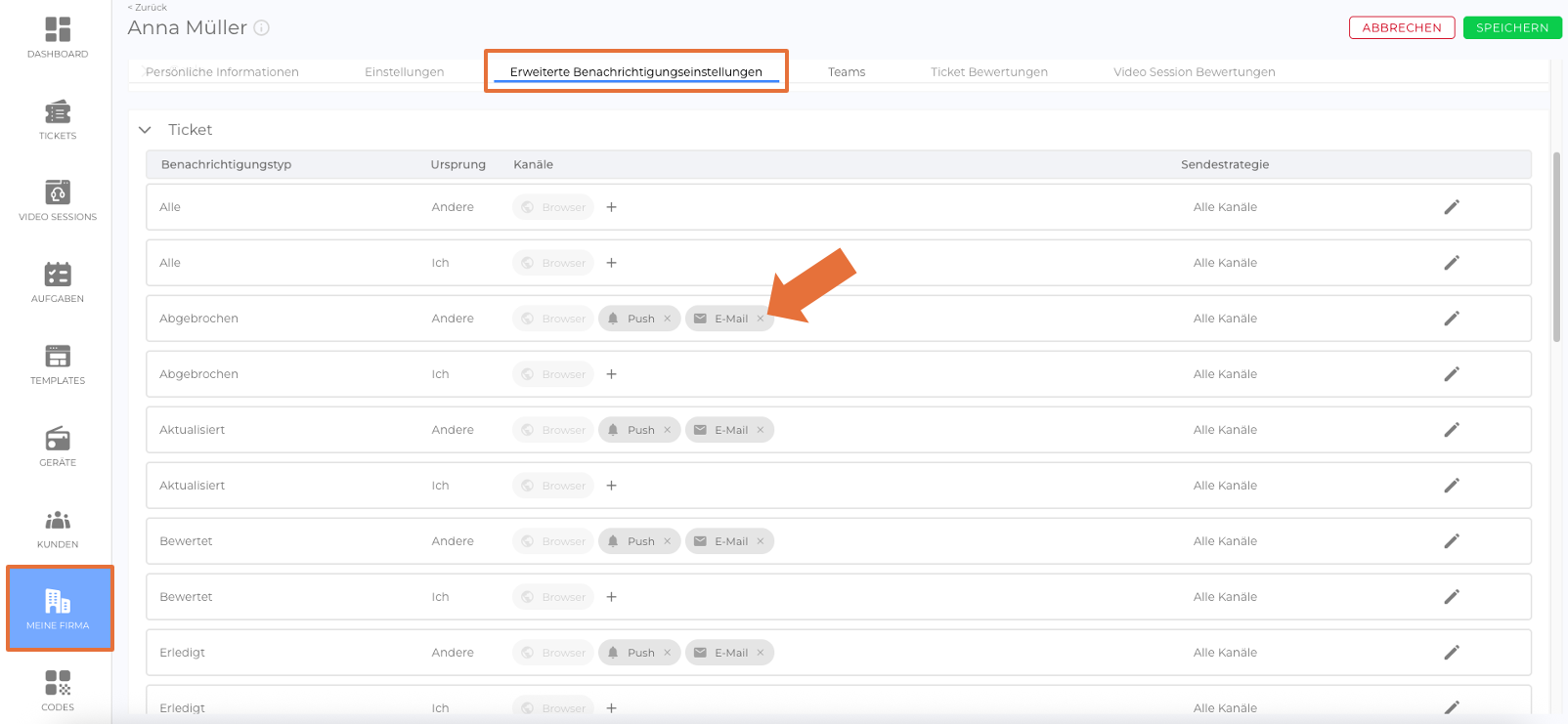Image resolution: width=1568 pixels, height=724 pixels.
Task: Click the vertical scrollbar on the right
Action: coord(1556,244)
